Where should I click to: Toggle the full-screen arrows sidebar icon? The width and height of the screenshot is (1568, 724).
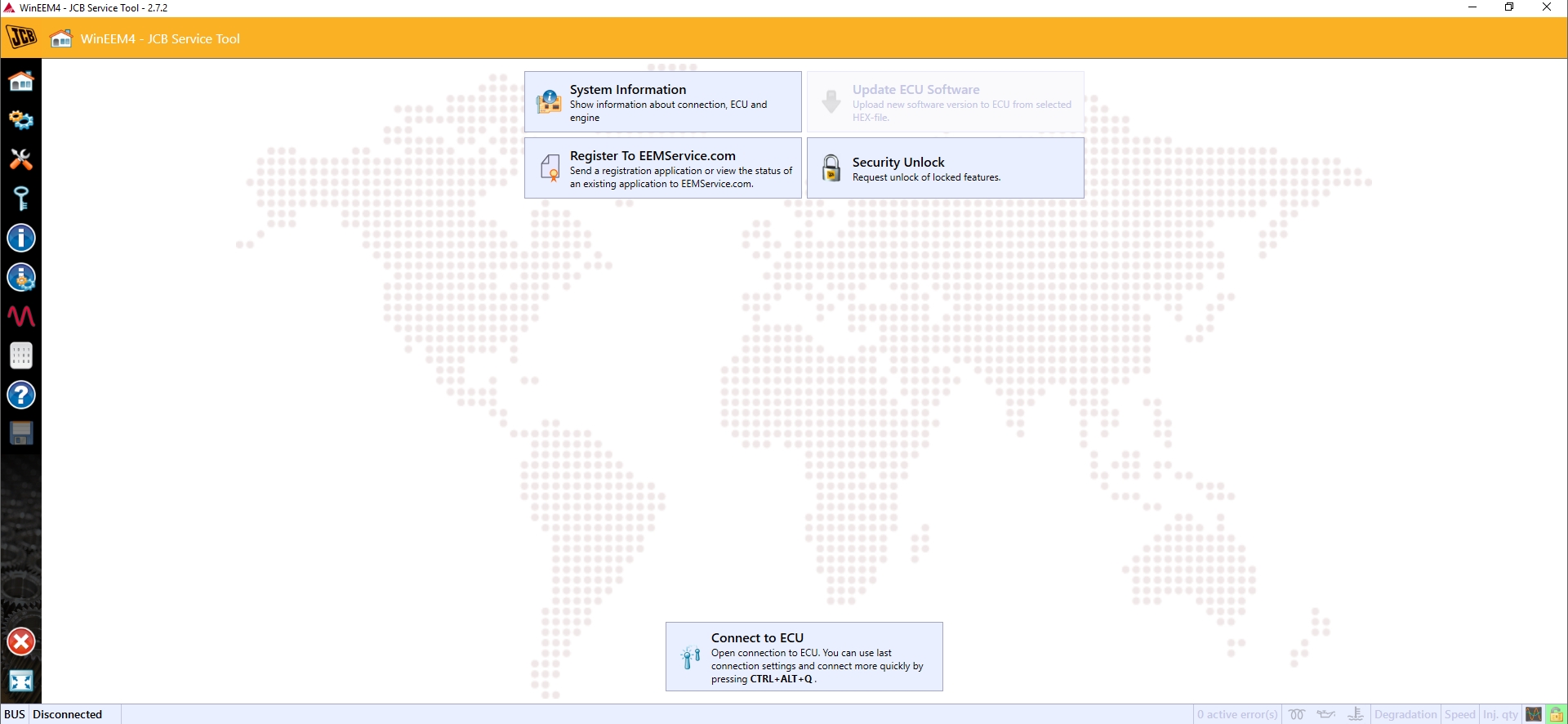21,681
